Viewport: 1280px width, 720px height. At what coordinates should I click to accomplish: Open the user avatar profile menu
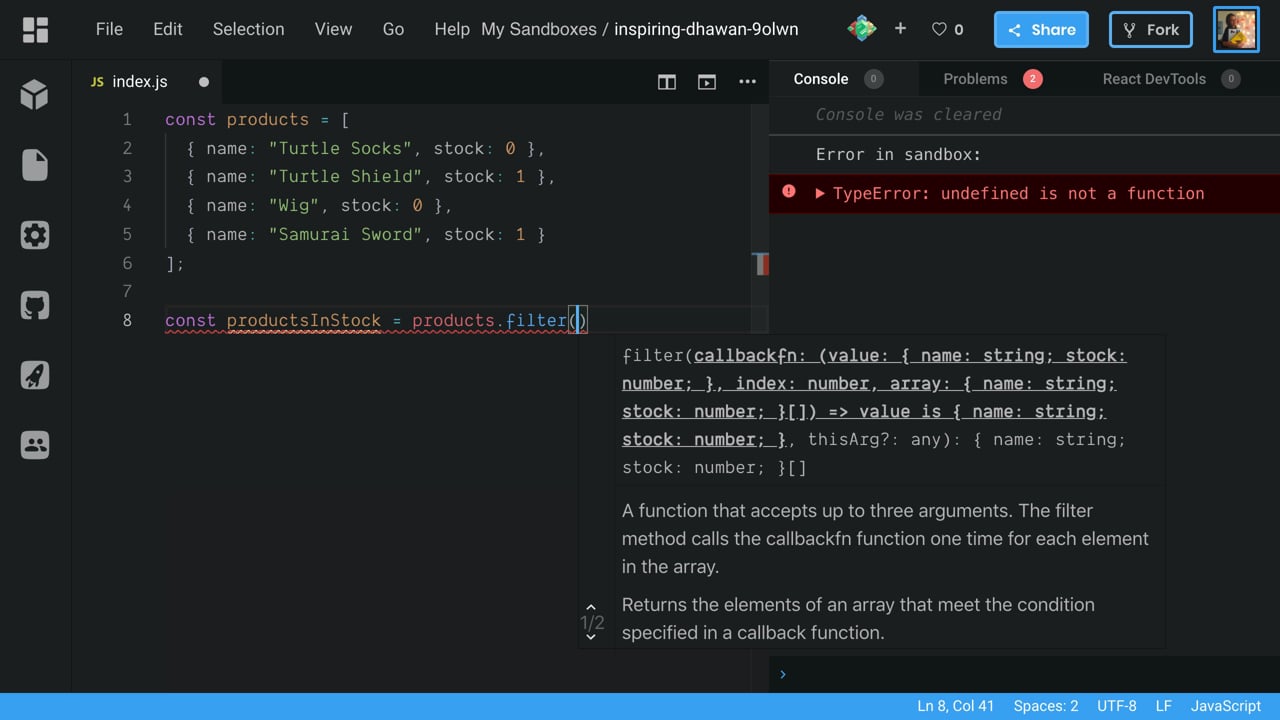tap(1236, 30)
